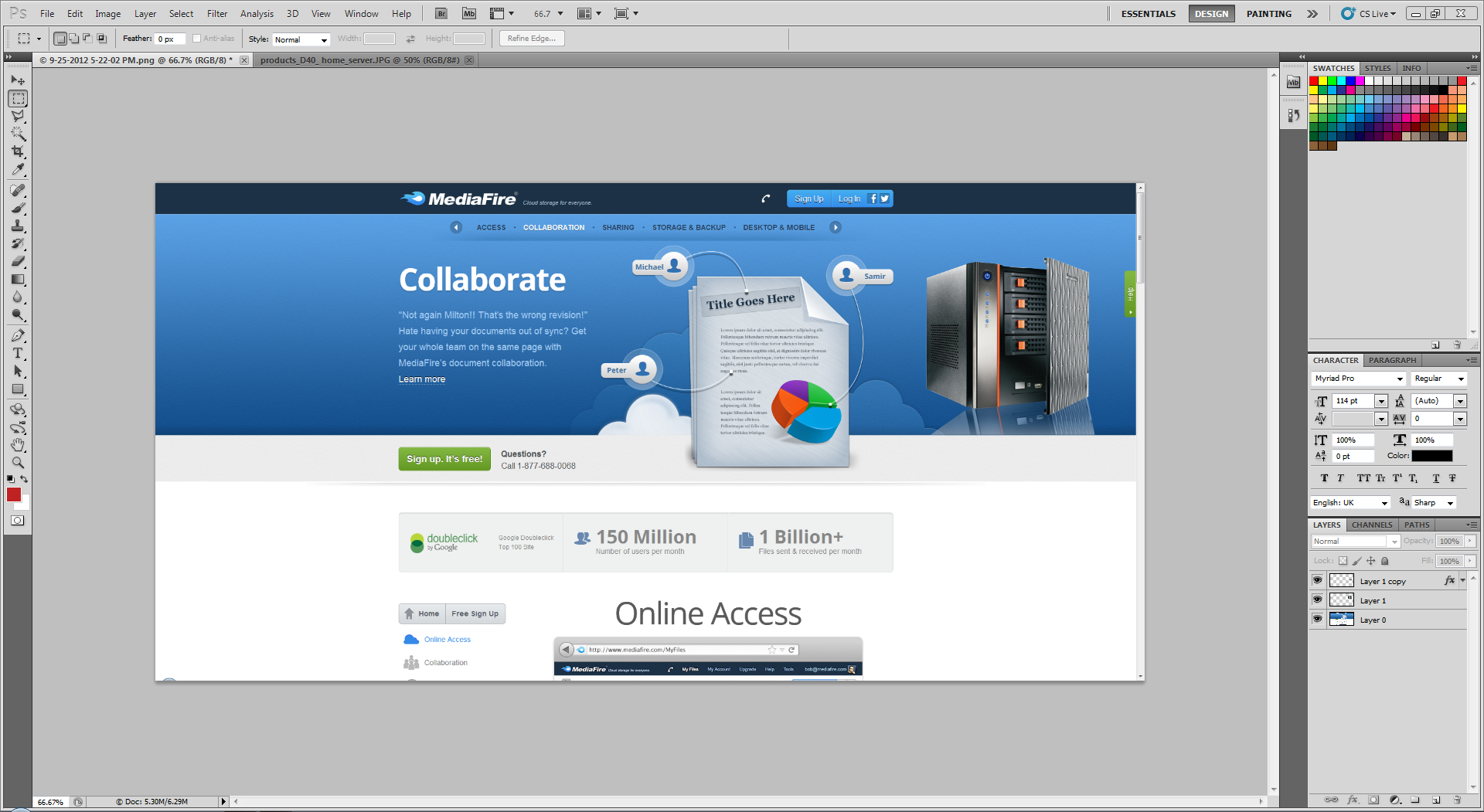Select the Hand tool
The image size is (1484, 812).
18,445
